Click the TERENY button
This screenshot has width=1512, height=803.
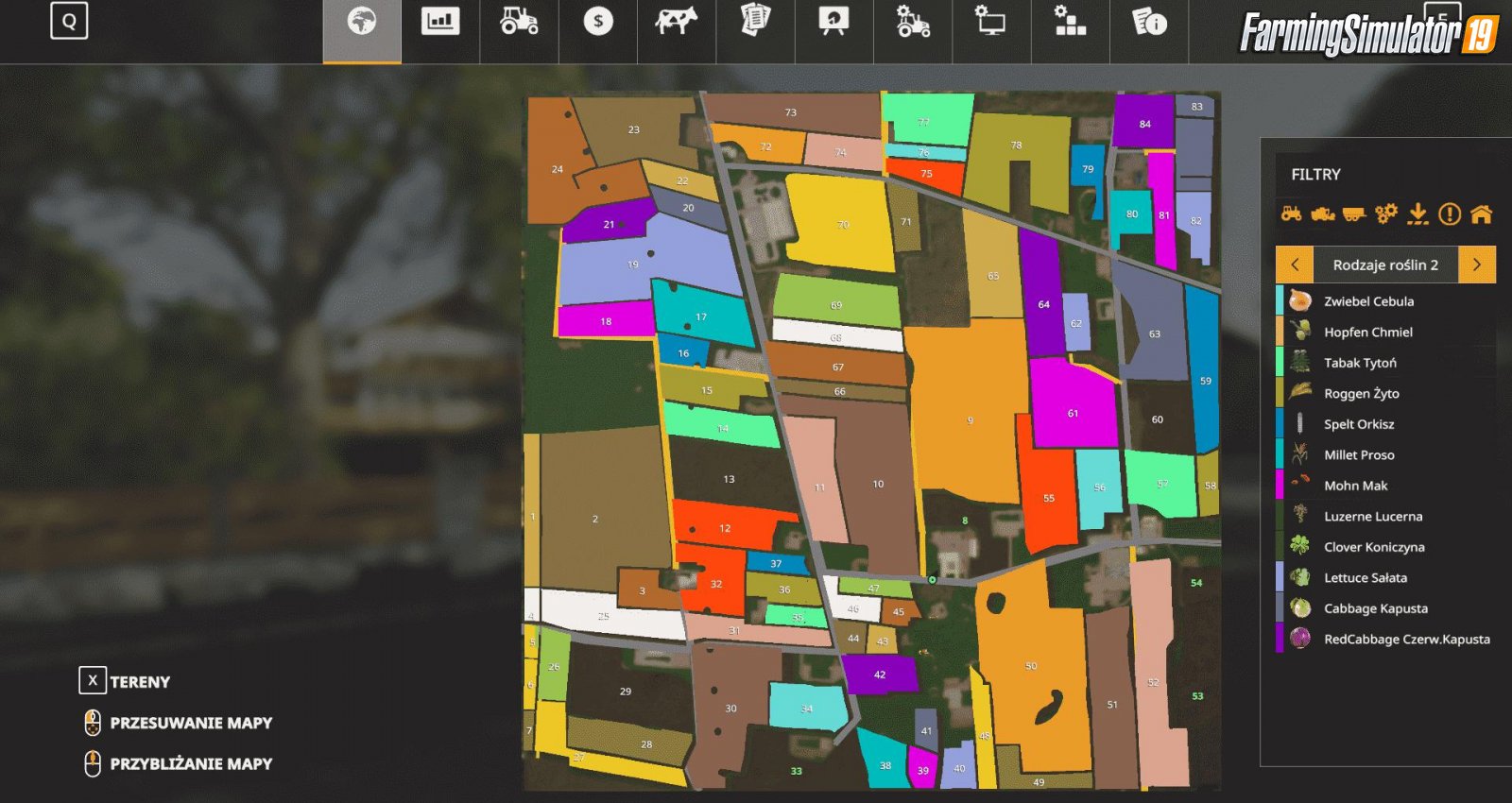coord(140,682)
